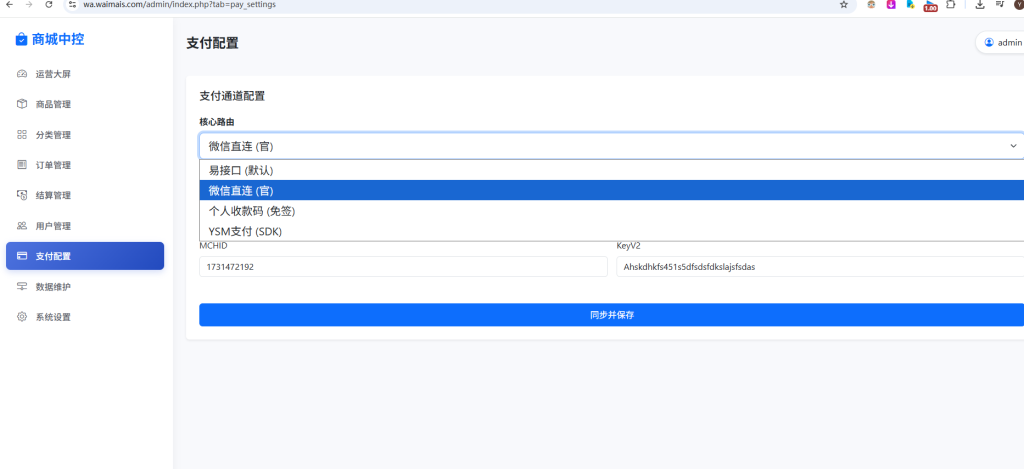This screenshot has height=469, width=1024.
Task: Click the KeyV2 input field
Action: [819, 267]
